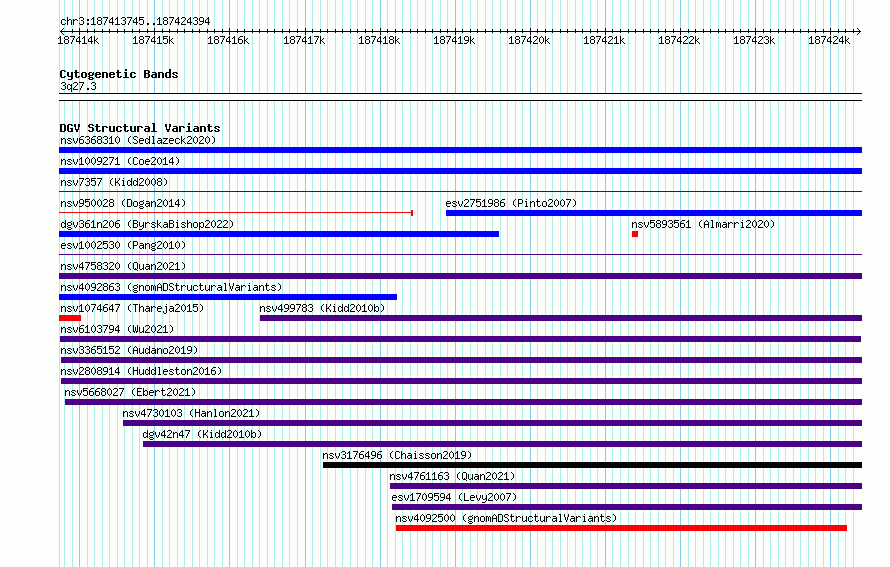
Task: Select the purple bar under nsv4758320 (Quan2021)
Action: tap(460, 276)
